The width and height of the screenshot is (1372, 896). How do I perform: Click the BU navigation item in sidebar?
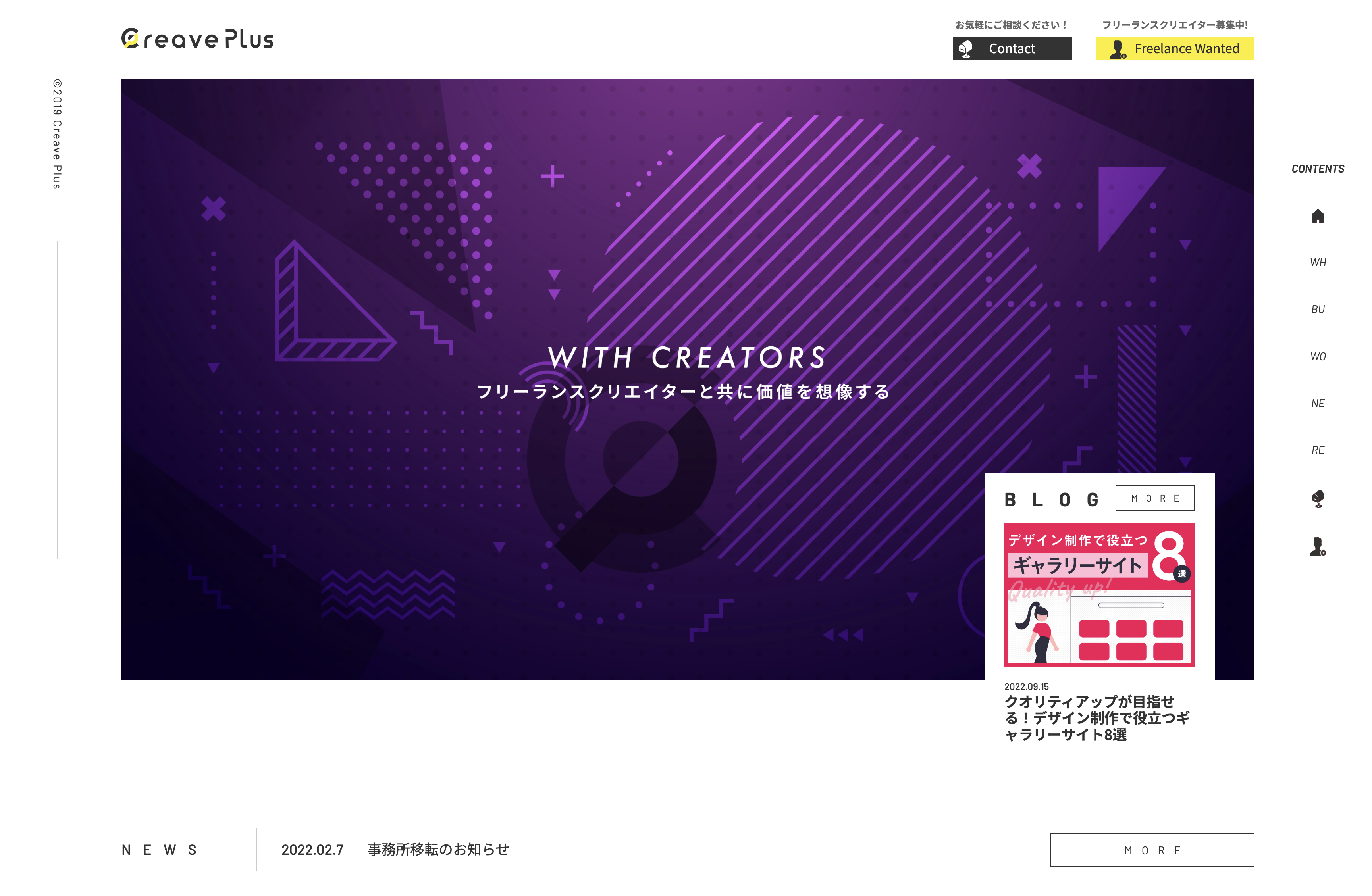click(1317, 308)
